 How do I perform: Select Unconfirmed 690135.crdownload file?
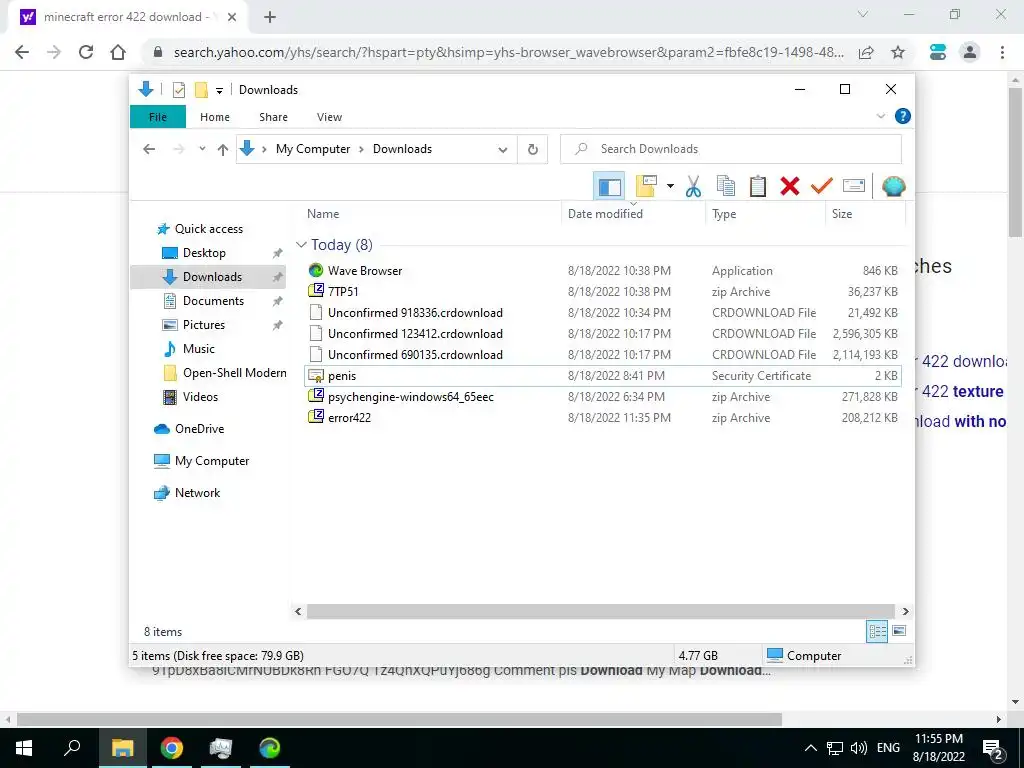(x=602, y=354)
